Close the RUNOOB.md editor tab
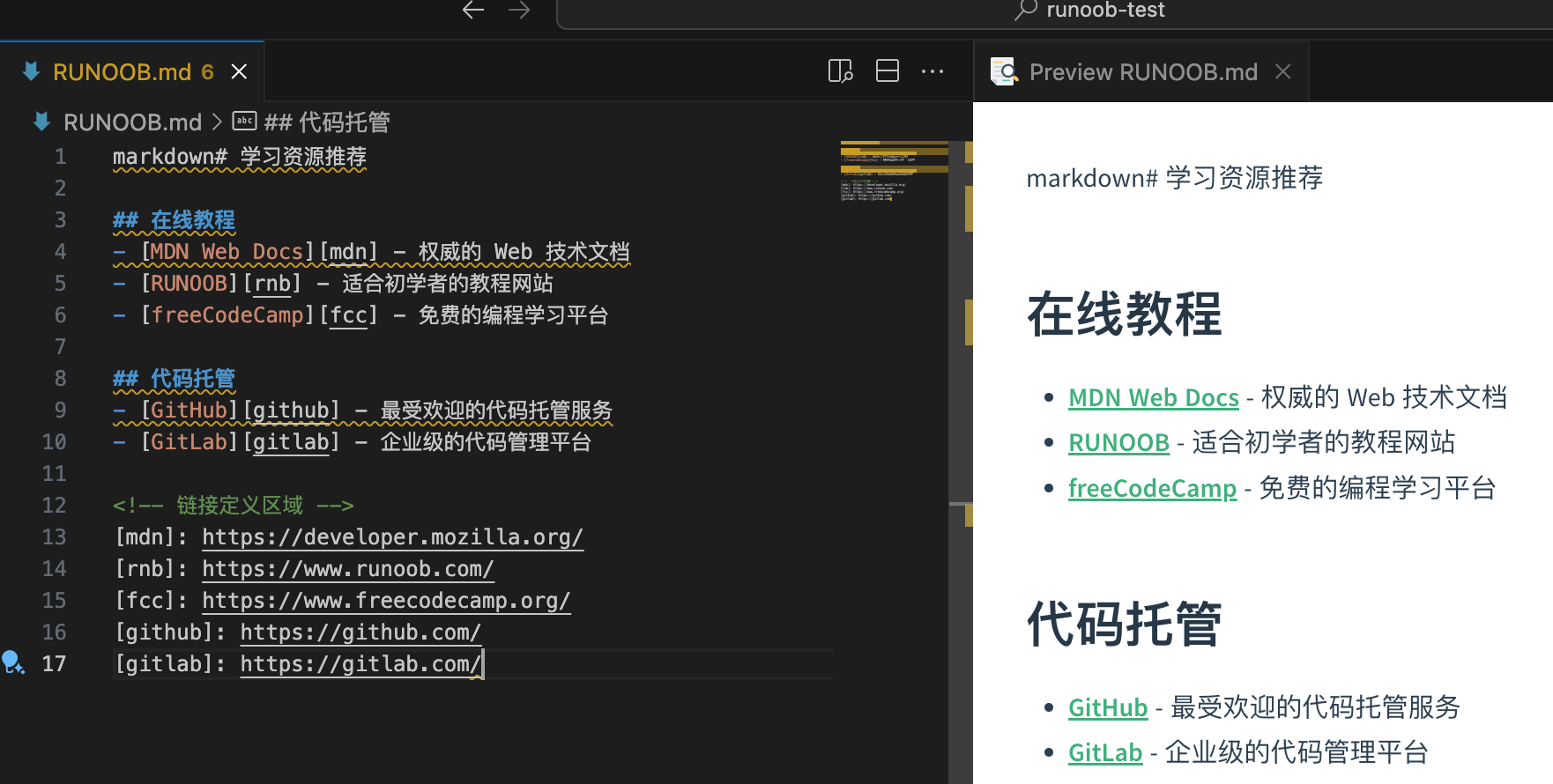Viewport: 1553px width, 784px height. pos(239,72)
